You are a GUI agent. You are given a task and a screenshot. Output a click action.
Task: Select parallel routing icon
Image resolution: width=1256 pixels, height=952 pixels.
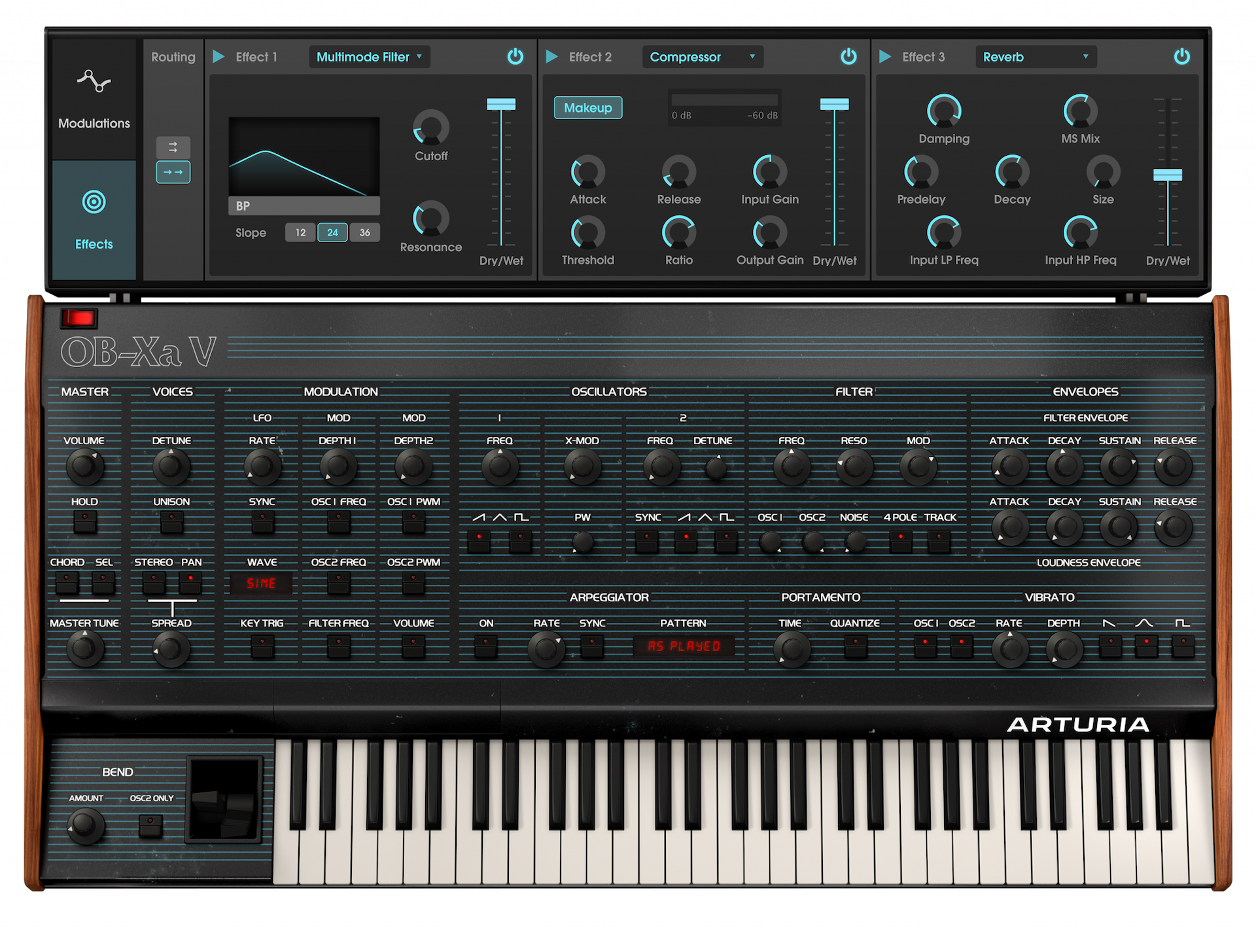pyautogui.click(x=173, y=147)
